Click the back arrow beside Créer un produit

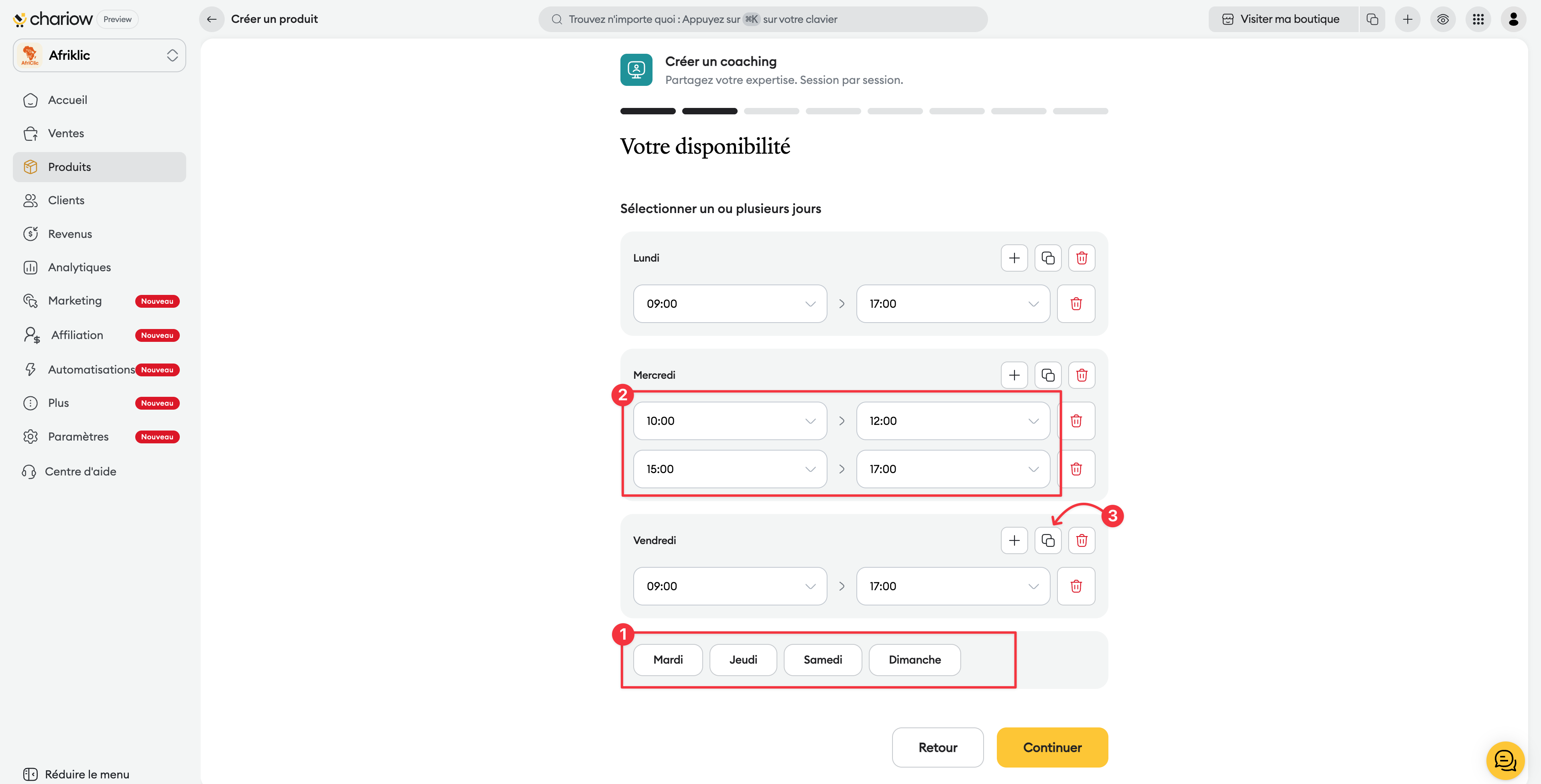[x=211, y=19]
